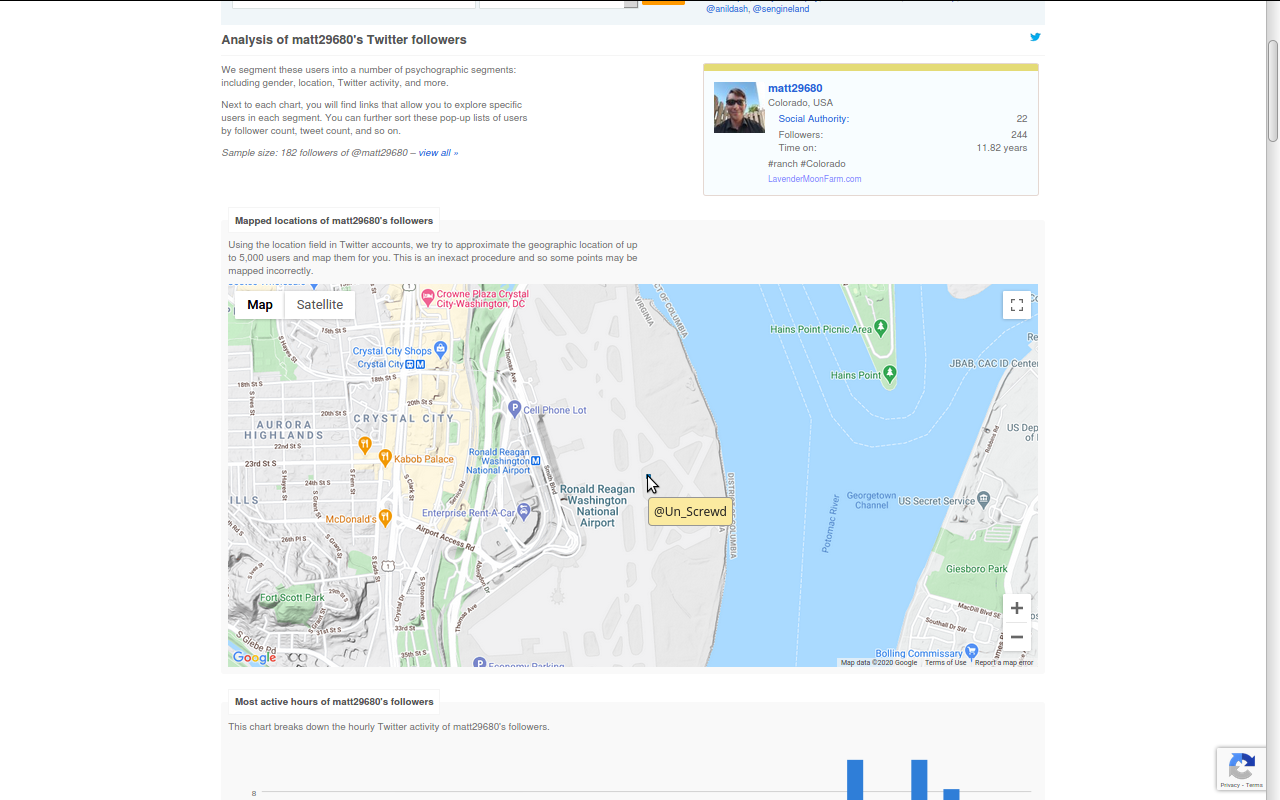The width and height of the screenshot is (1280, 800).
Task: Click the 'CRYSTAL CITY' neighborhood label
Action: (x=403, y=418)
